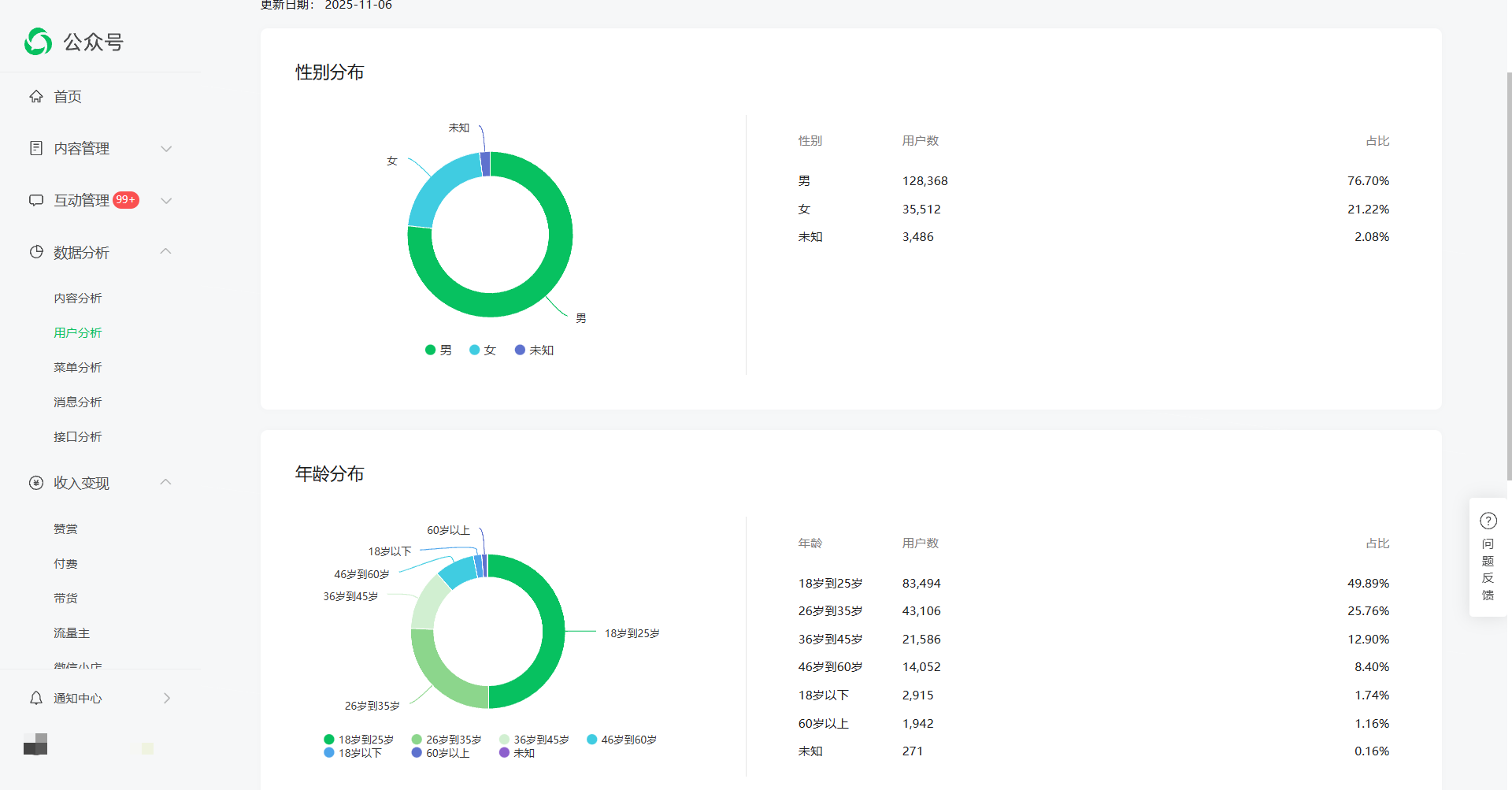The width and height of the screenshot is (1512, 790).
Task: Toggle the 男 legend in gender chart
Action: (x=439, y=350)
